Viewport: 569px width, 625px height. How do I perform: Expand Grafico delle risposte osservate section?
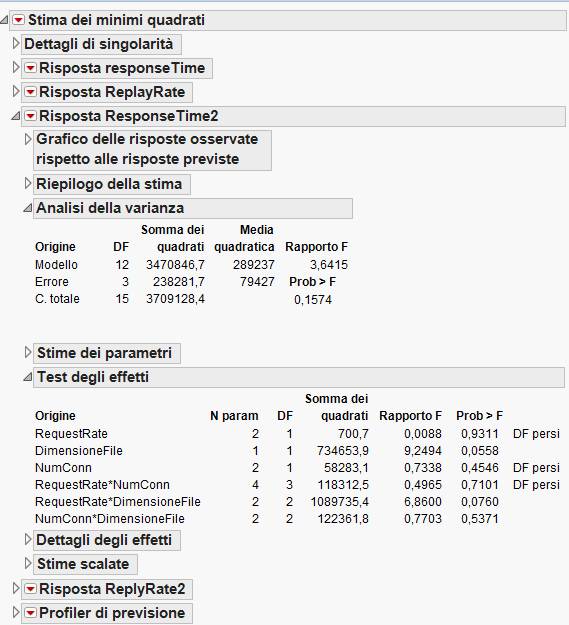pyautogui.click(x=28, y=139)
